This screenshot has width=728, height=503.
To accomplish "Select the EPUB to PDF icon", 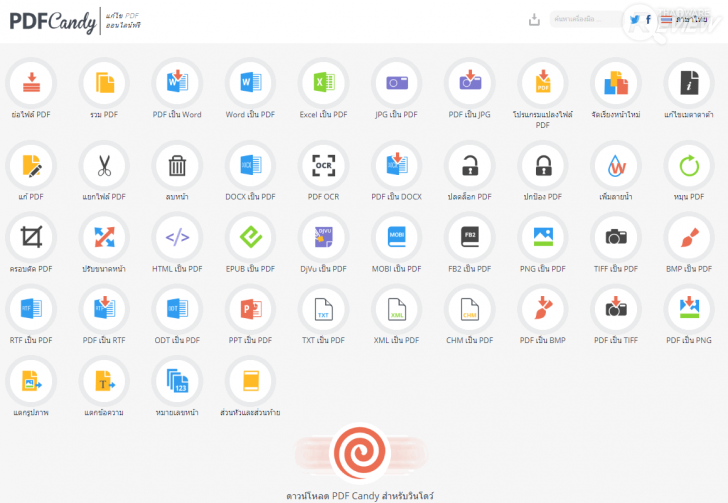I will tap(251, 237).
